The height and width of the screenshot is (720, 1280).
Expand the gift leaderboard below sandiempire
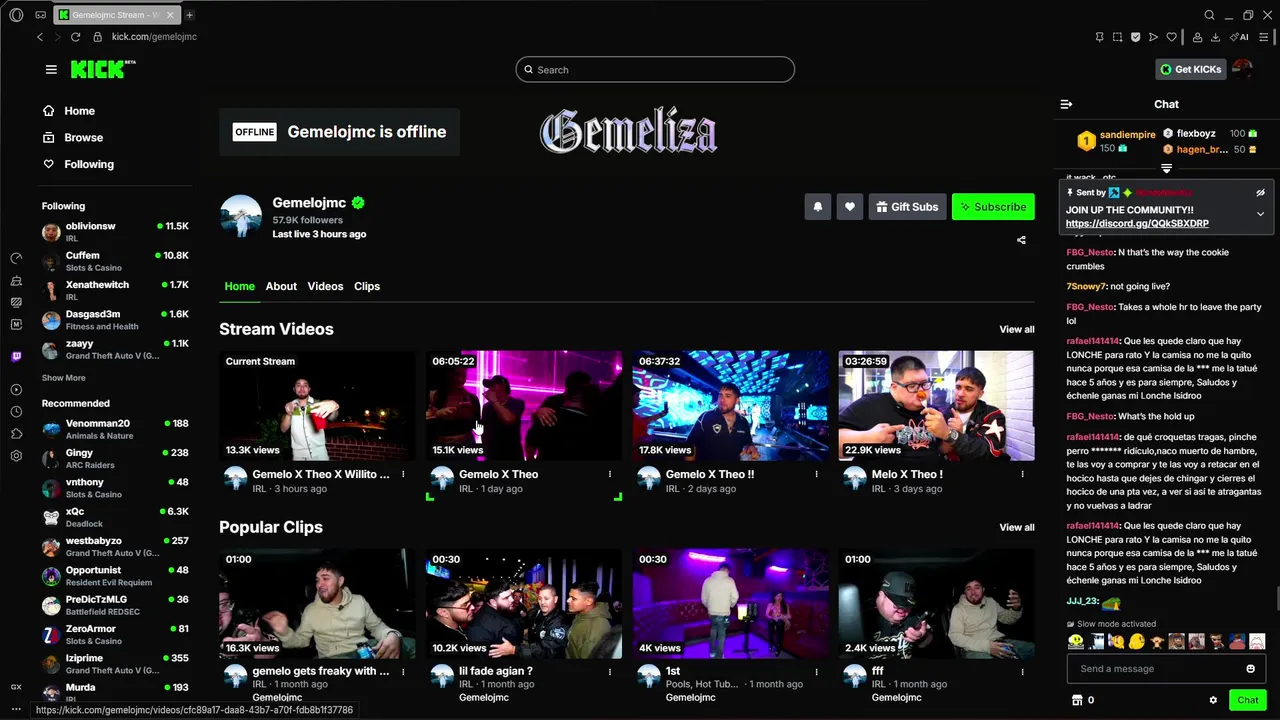click(1166, 168)
